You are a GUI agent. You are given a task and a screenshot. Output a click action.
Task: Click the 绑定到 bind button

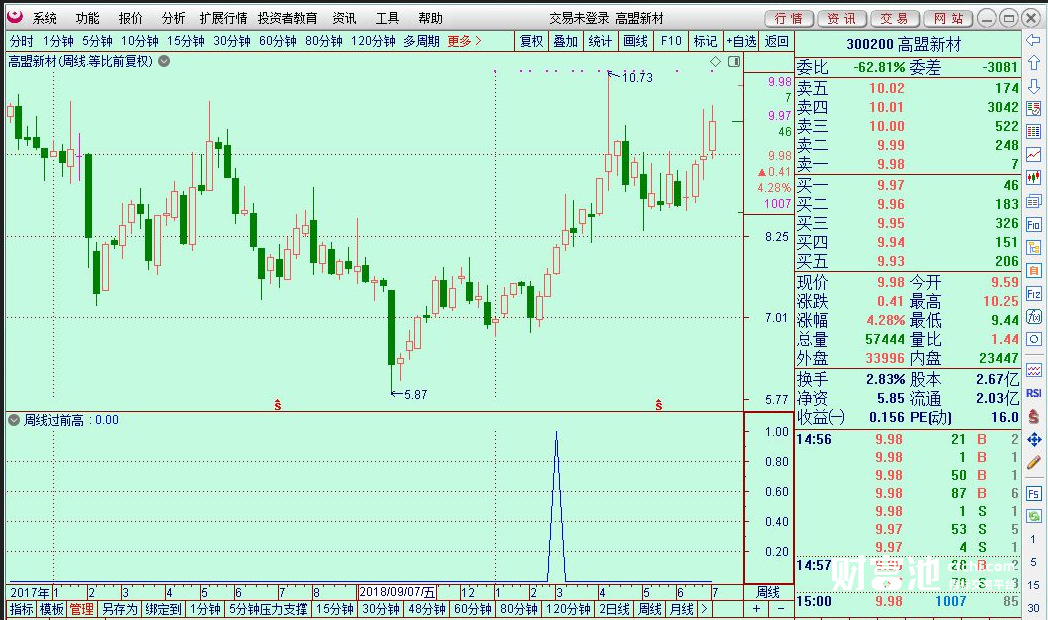163,609
